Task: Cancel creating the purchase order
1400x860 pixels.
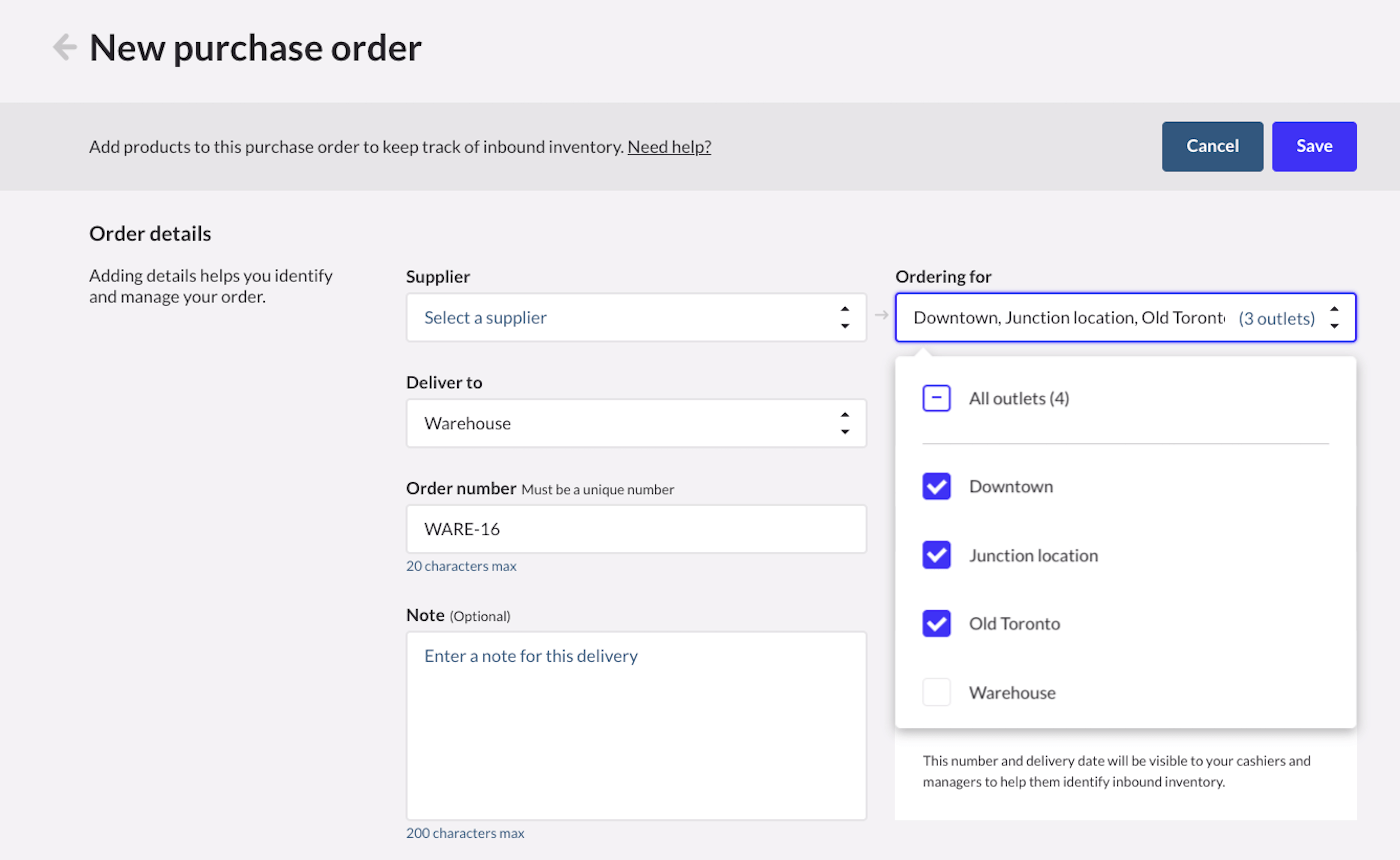Action: coord(1212,146)
